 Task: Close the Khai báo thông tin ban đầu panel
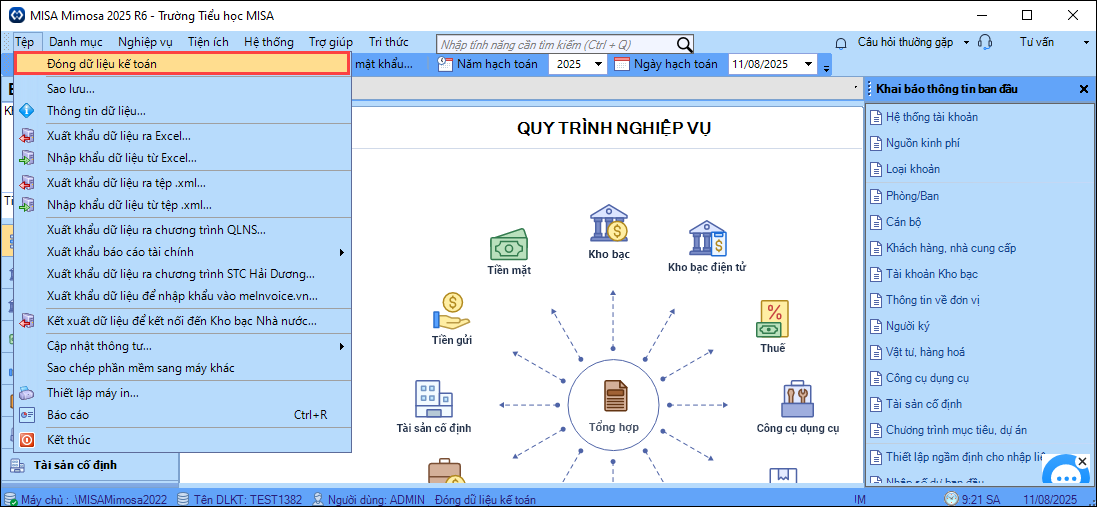[1084, 89]
